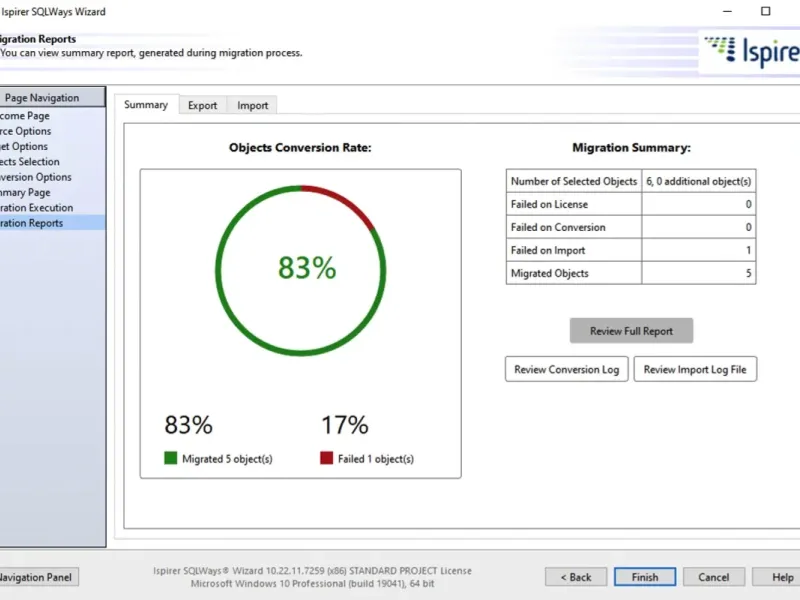Minimize the SQLWays Wizard window
The width and height of the screenshot is (800, 600).
tap(728, 11)
